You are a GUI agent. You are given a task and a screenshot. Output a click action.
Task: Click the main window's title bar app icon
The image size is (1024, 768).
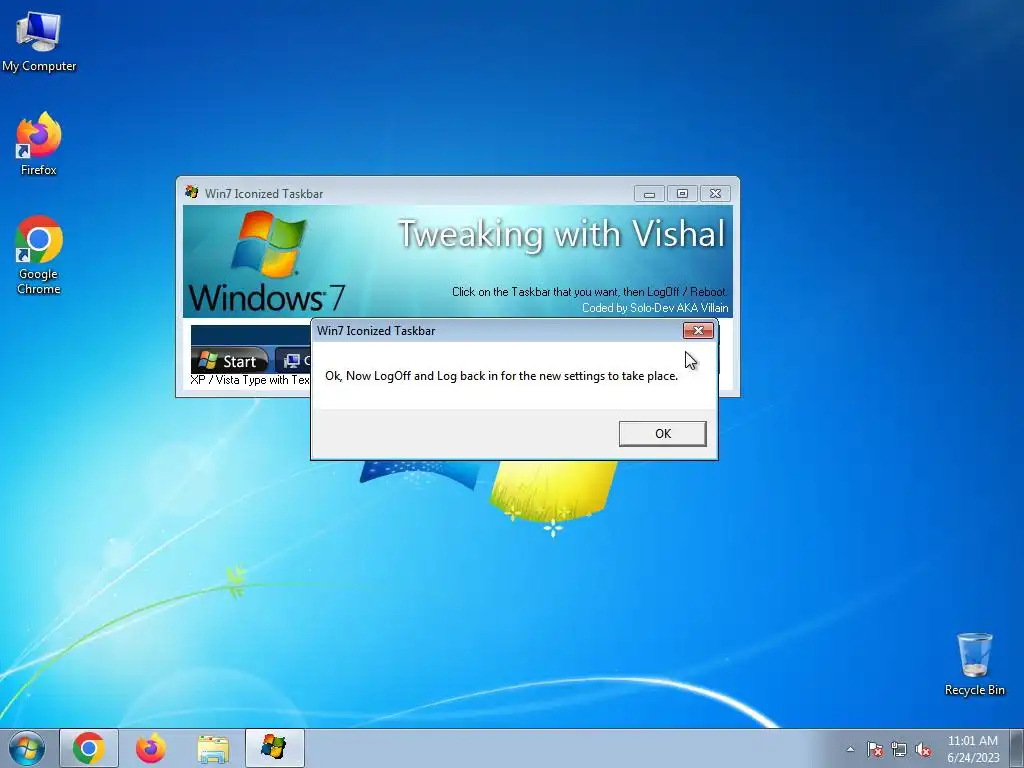coord(191,193)
